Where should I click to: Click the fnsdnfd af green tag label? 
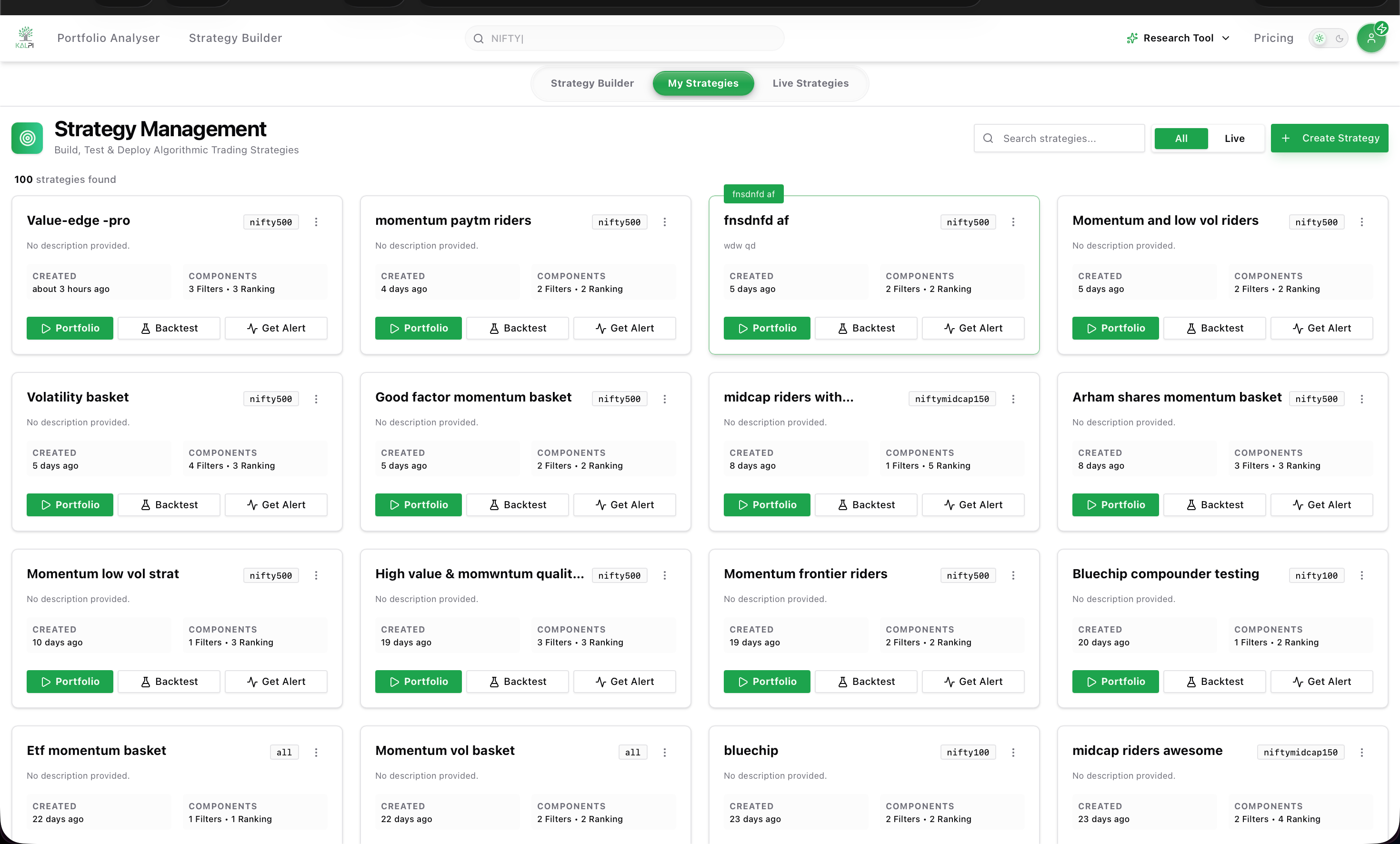pos(753,194)
